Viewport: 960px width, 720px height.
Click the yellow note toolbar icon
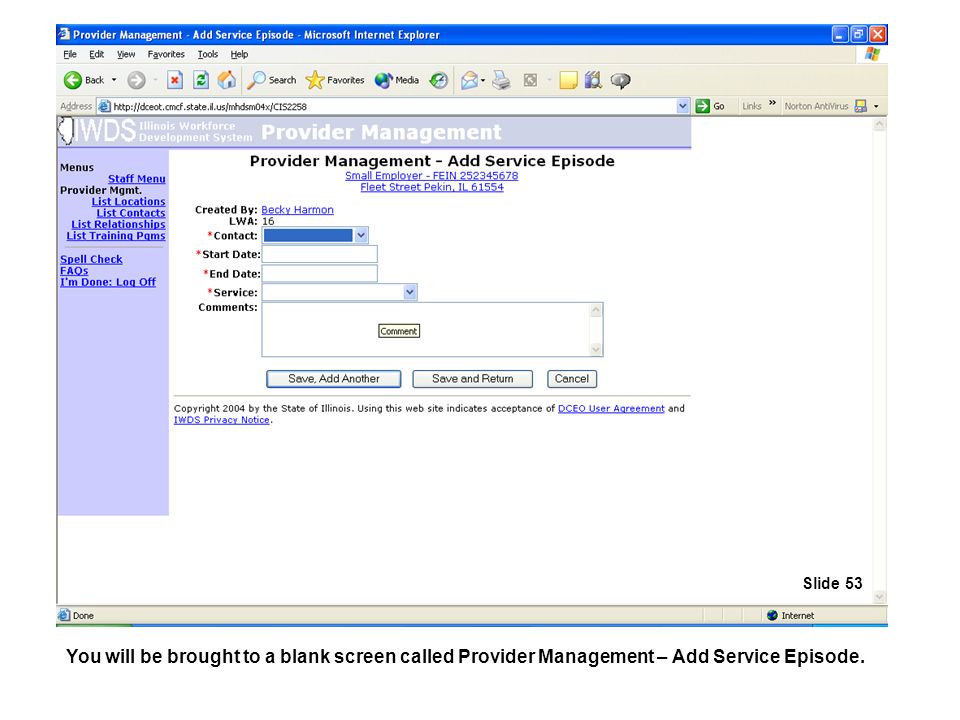coord(568,80)
